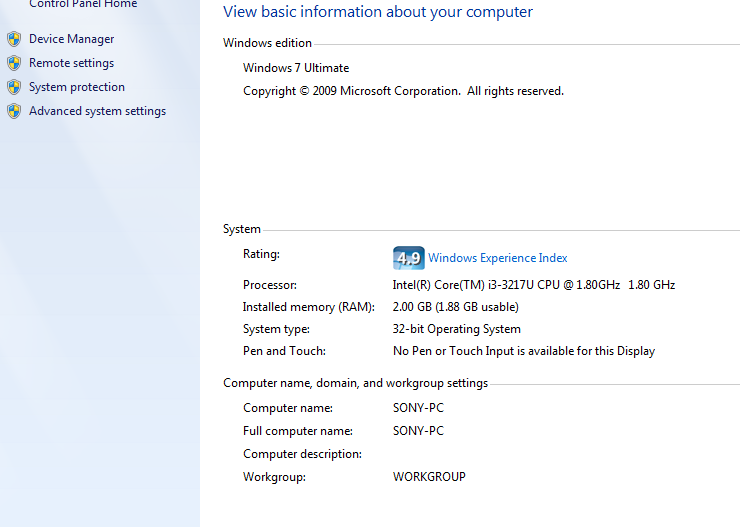Open Windows Experience Index link

[x=497, y=258]
